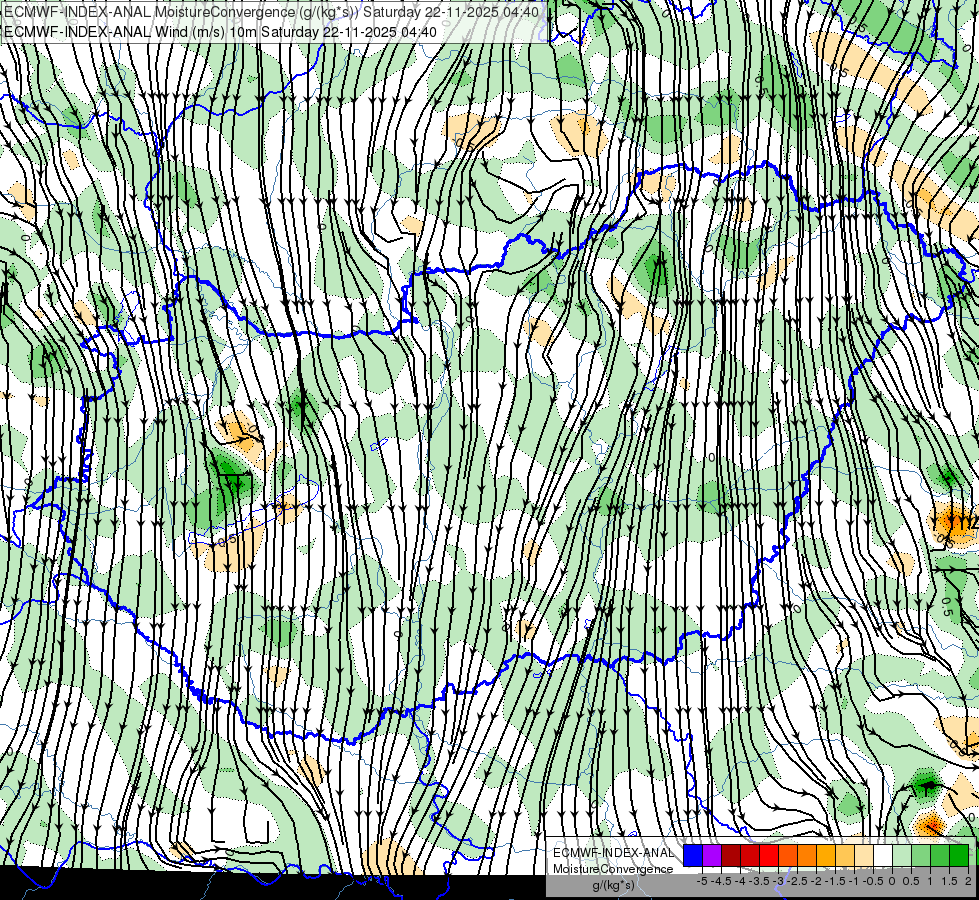The height and width of the screenshot is (900, 979).
Task: Click the MoistureConvergence title line at top
Action: (272, 12)
